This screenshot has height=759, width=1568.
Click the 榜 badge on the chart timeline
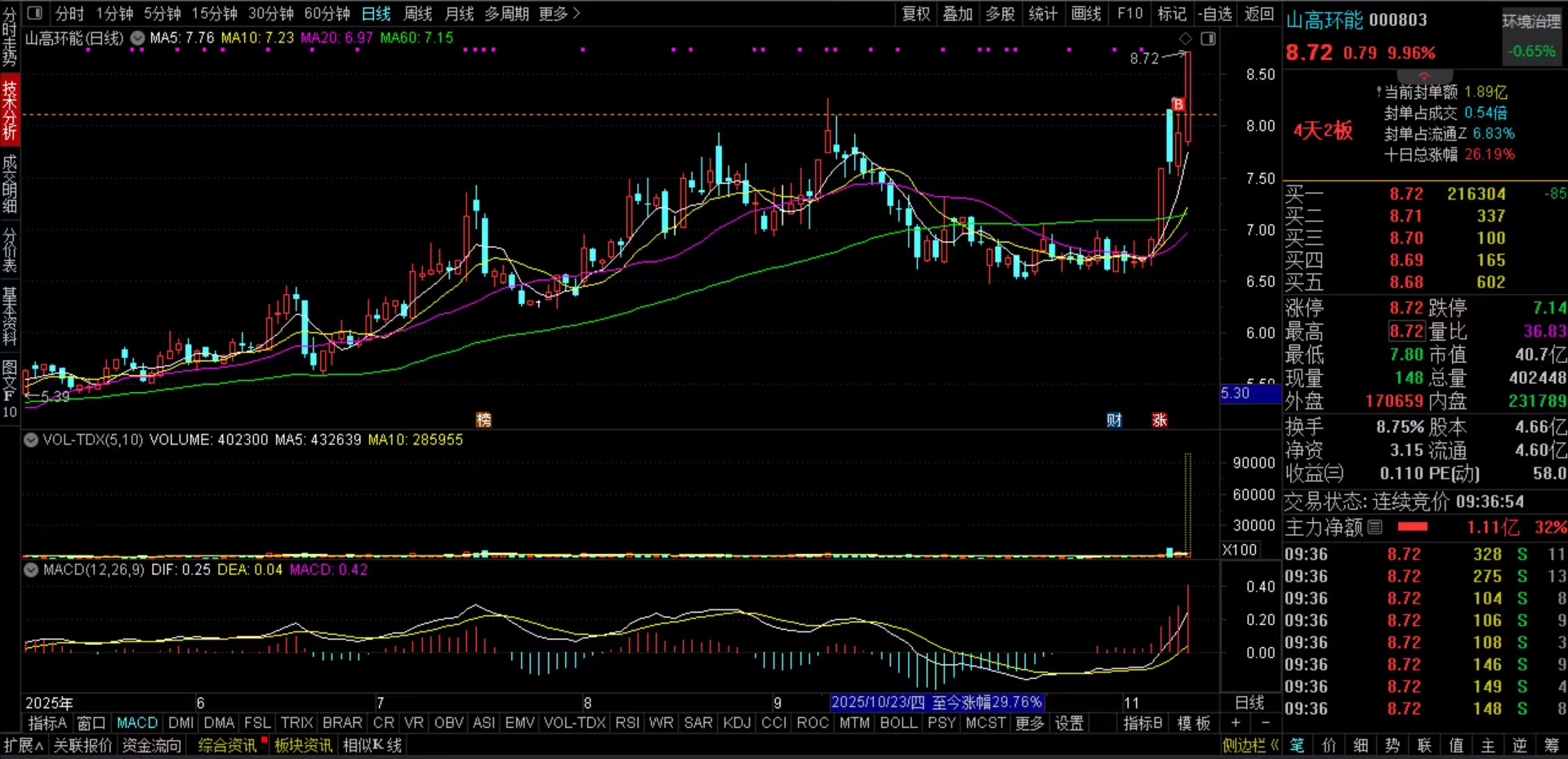click(483, 420)
